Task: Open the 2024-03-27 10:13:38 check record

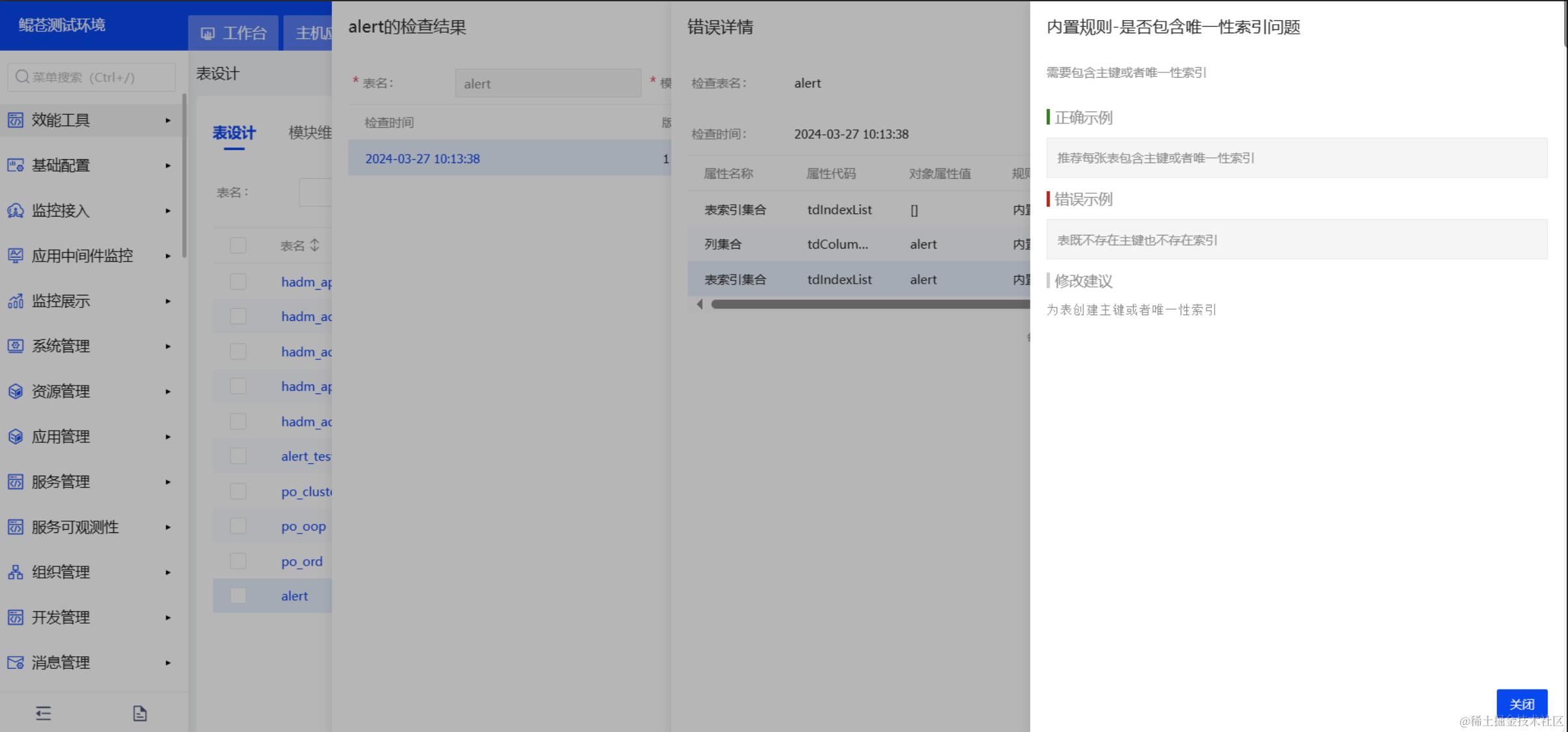Action: pos(422,159)
